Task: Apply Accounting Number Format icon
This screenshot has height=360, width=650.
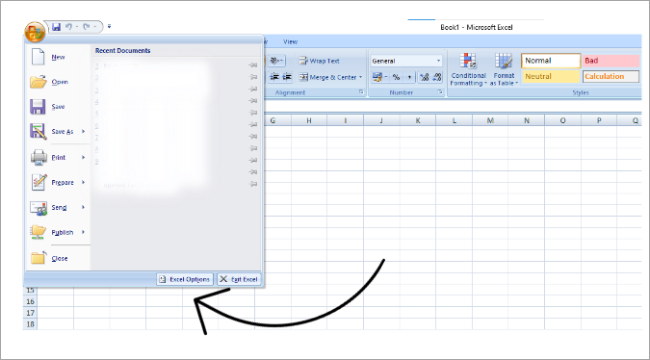Action: [x=377, y=77]
